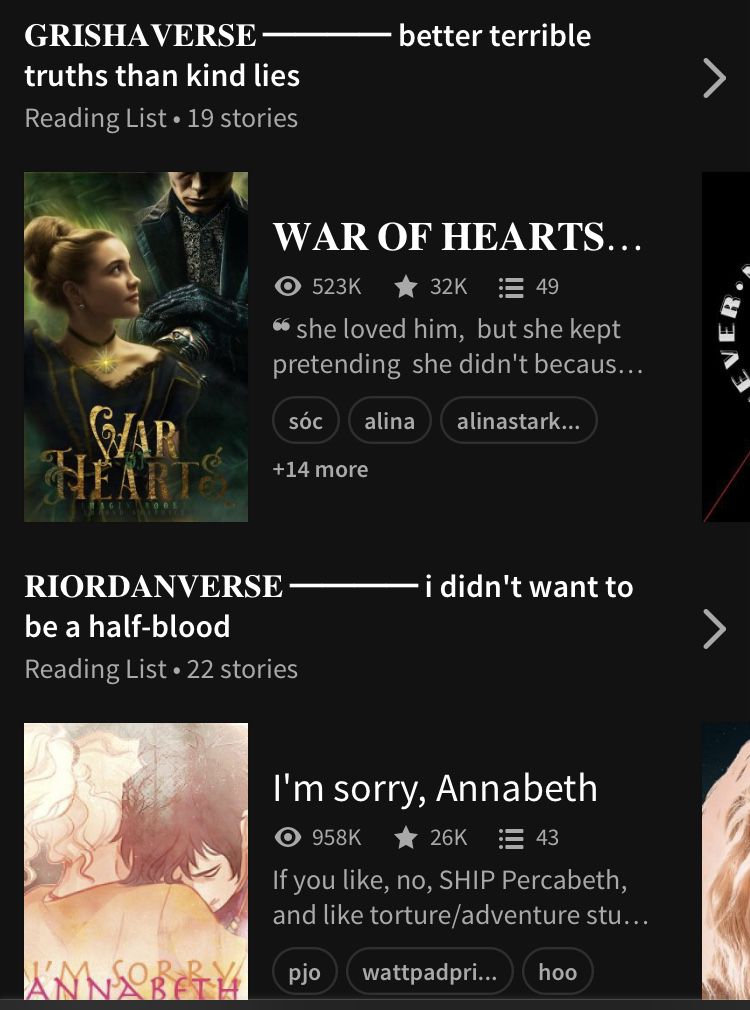Open the WAR OF HEARTS story title

point(457,237)
